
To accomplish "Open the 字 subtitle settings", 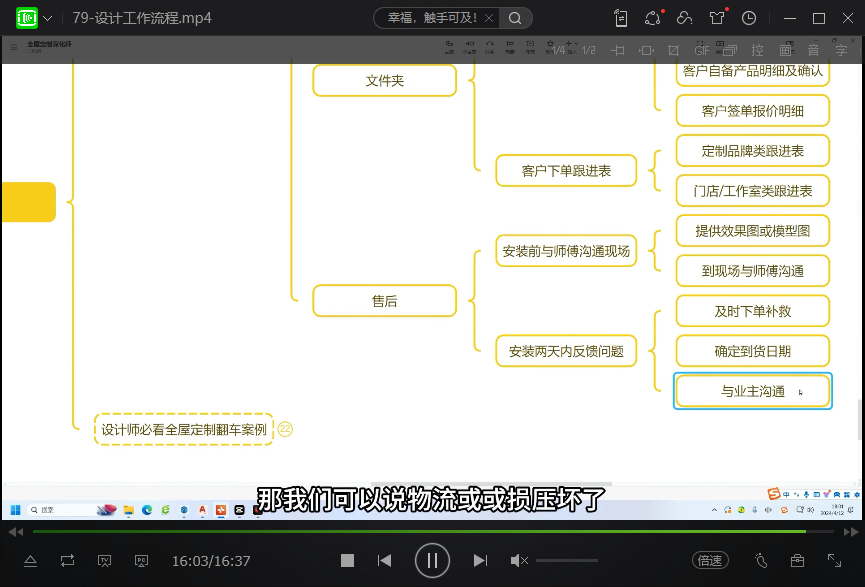I will pyautogui.click(x=842, y=50).
